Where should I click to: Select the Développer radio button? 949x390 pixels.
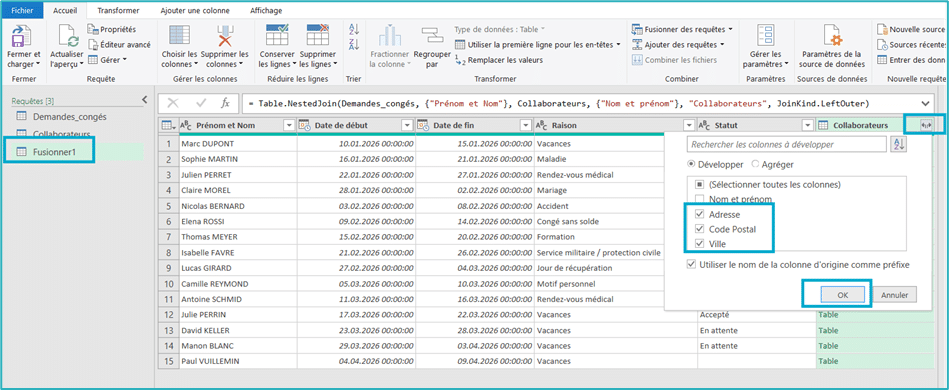click(x=691, y=164)
